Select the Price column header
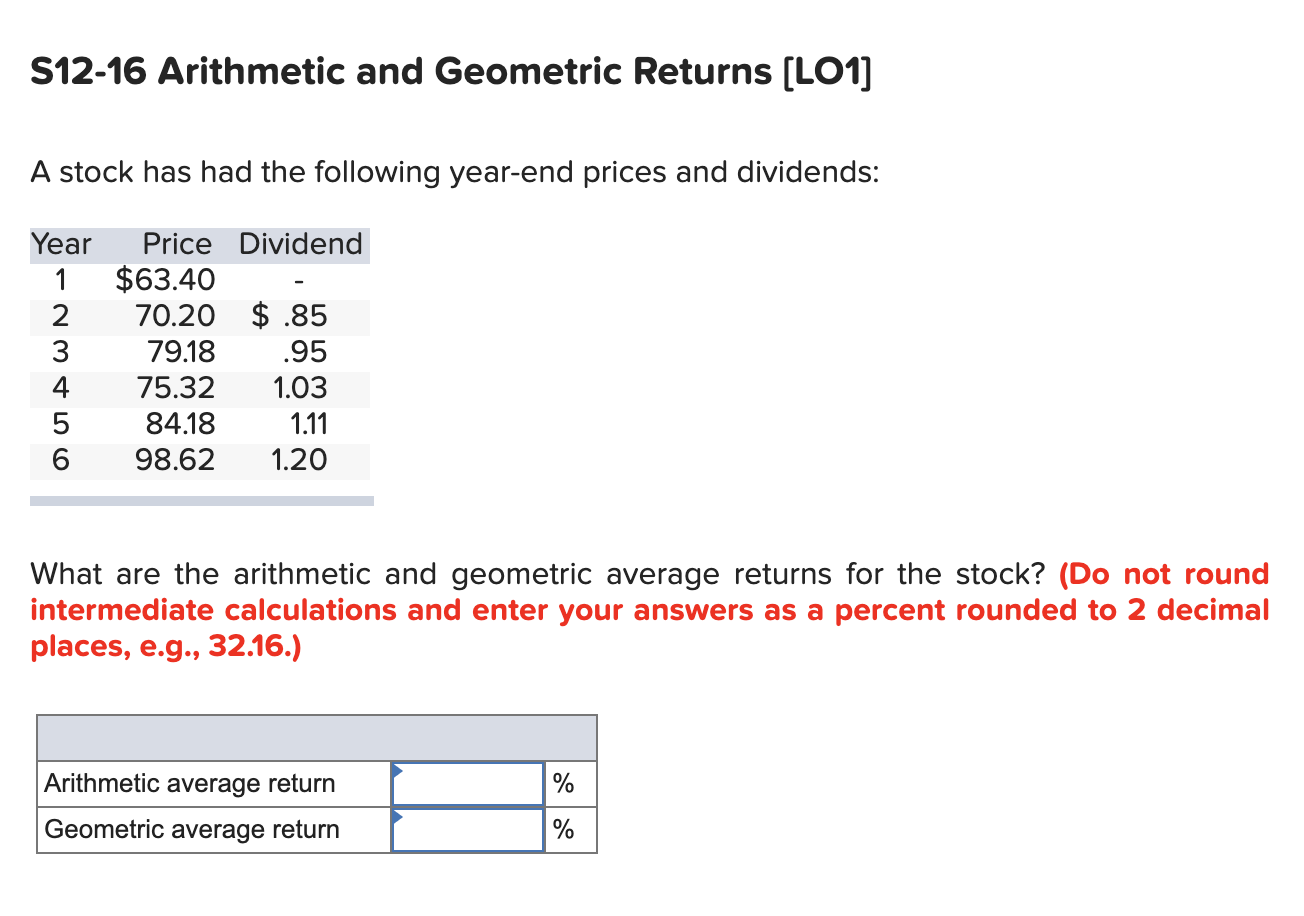This screenshot has height=916, width=1304. coord(177,244)
